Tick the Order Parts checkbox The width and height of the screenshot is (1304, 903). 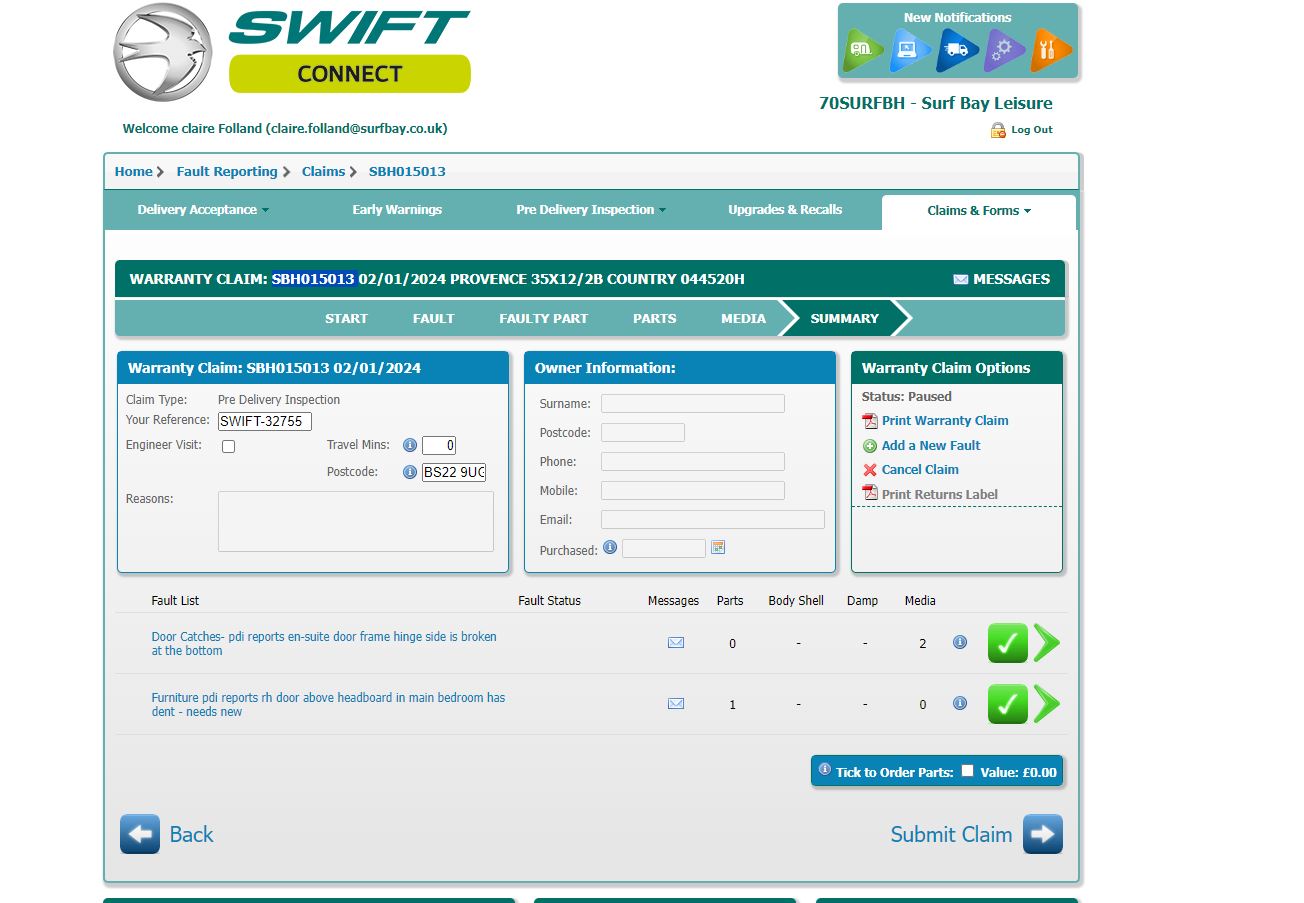(967, 770)
